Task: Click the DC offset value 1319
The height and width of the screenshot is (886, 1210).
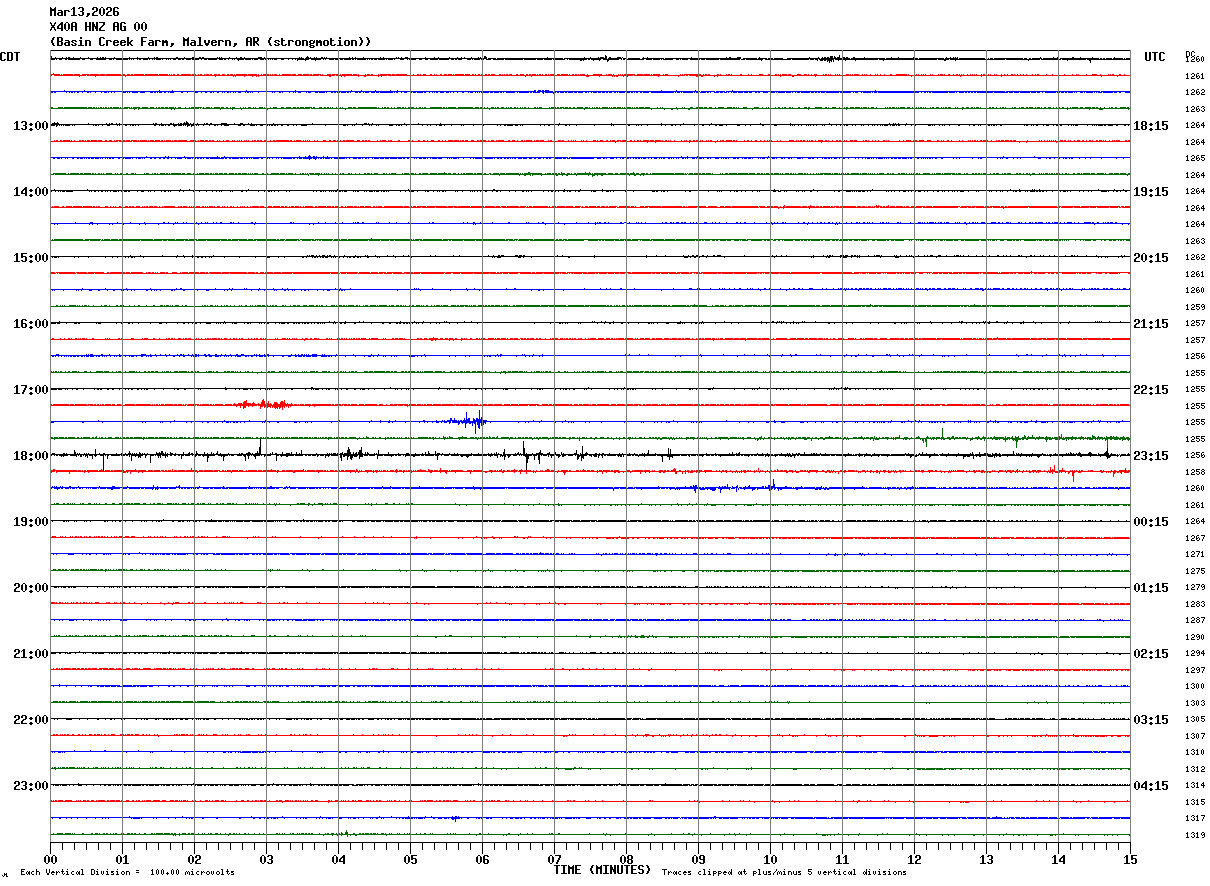Action: 1194,835
